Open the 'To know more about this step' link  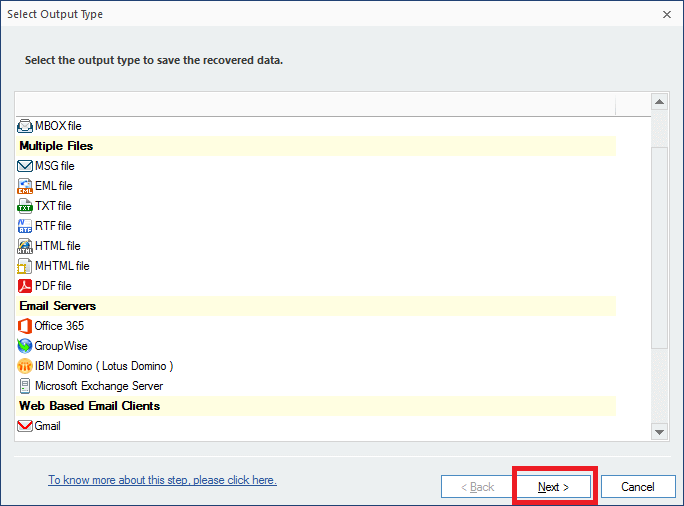162,480
